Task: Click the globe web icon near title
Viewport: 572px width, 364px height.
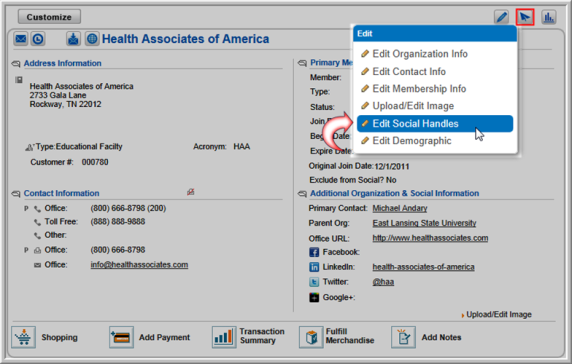Action: point(92,39)
